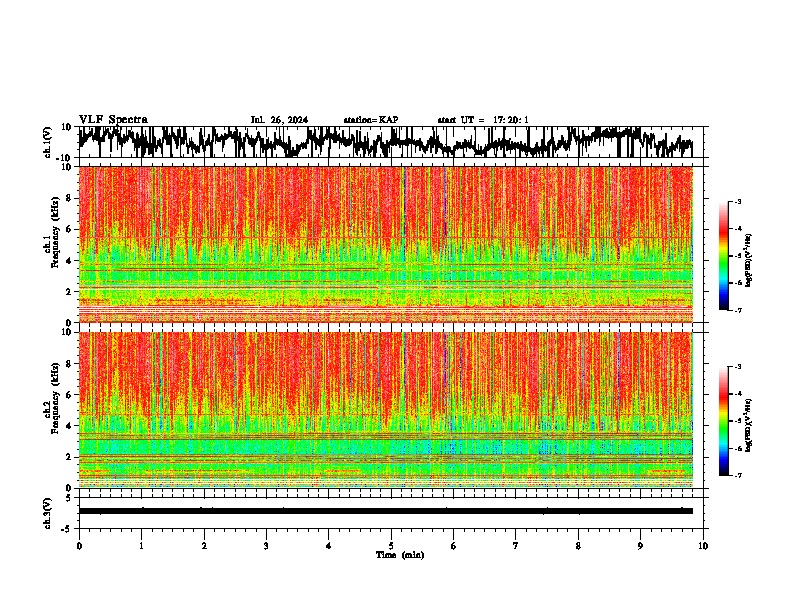Image resolution: width=792 pixels, height=612 pixels.
Task: Click the "8" tick label on ch.1 frequency axis
Action: tap(69, 198)
